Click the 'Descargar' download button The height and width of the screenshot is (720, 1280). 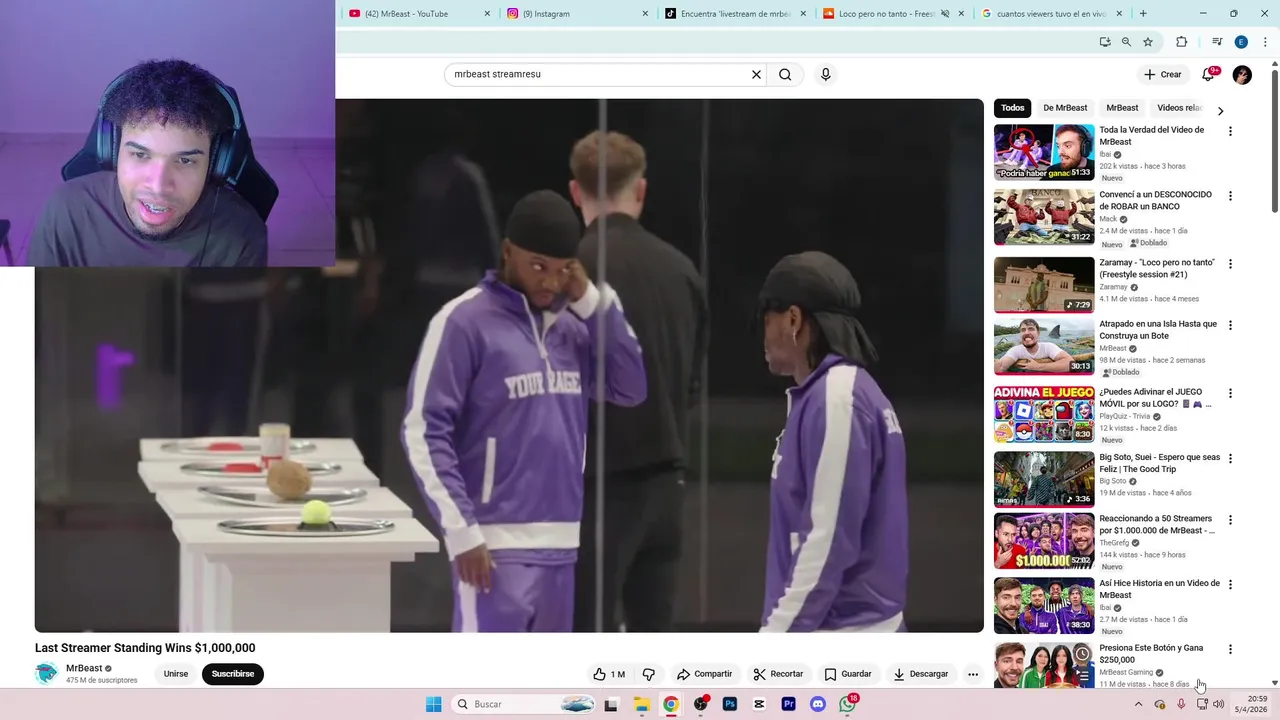[x=920, y=674]
